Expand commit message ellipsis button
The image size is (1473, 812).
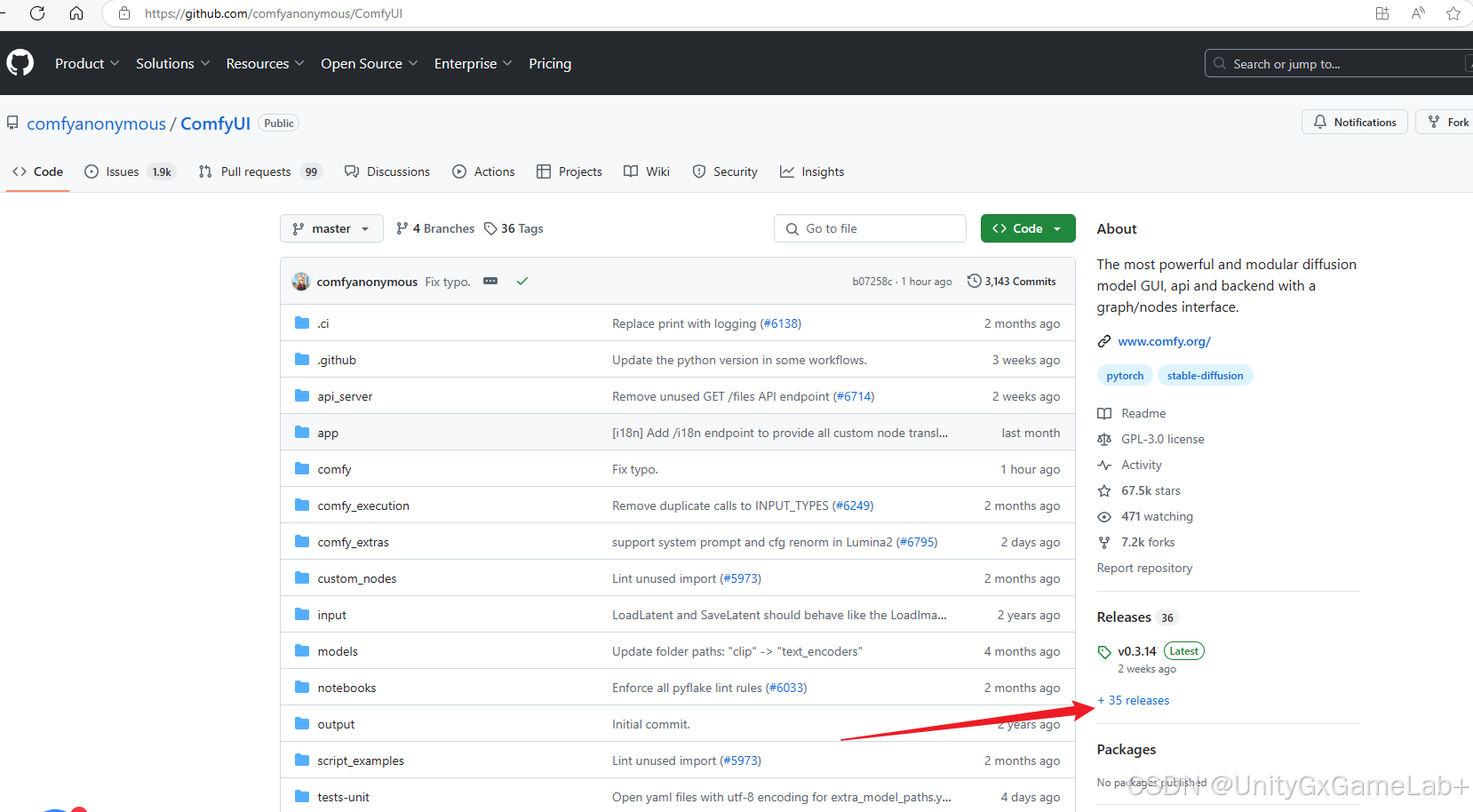coord(490,281)
